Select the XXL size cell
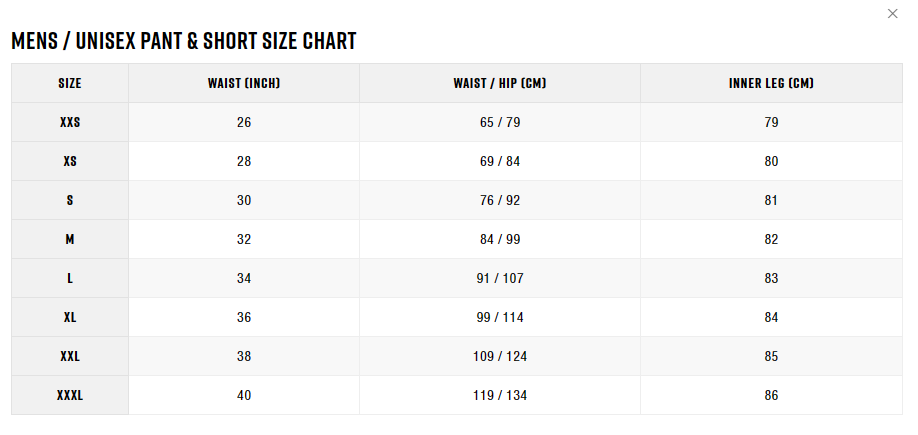Screen dimensions: 918x435 (70, 356)
